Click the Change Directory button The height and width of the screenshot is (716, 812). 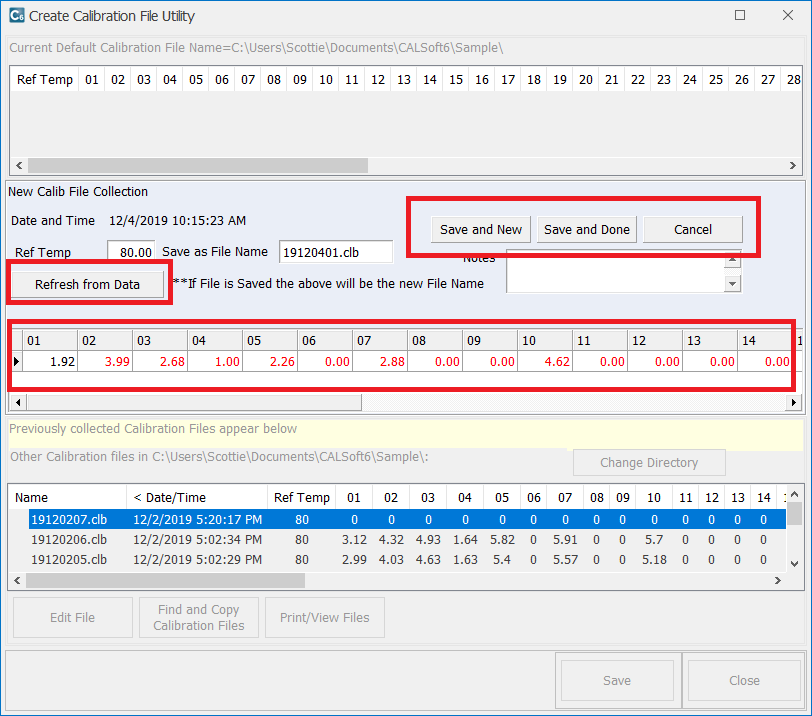pos(649,462)
